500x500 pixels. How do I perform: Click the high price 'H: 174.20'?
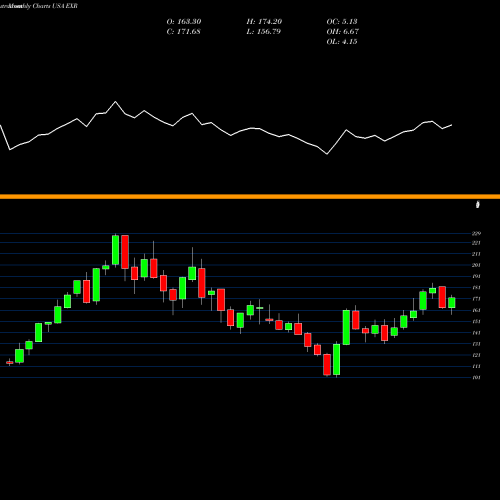pos(264,21)
